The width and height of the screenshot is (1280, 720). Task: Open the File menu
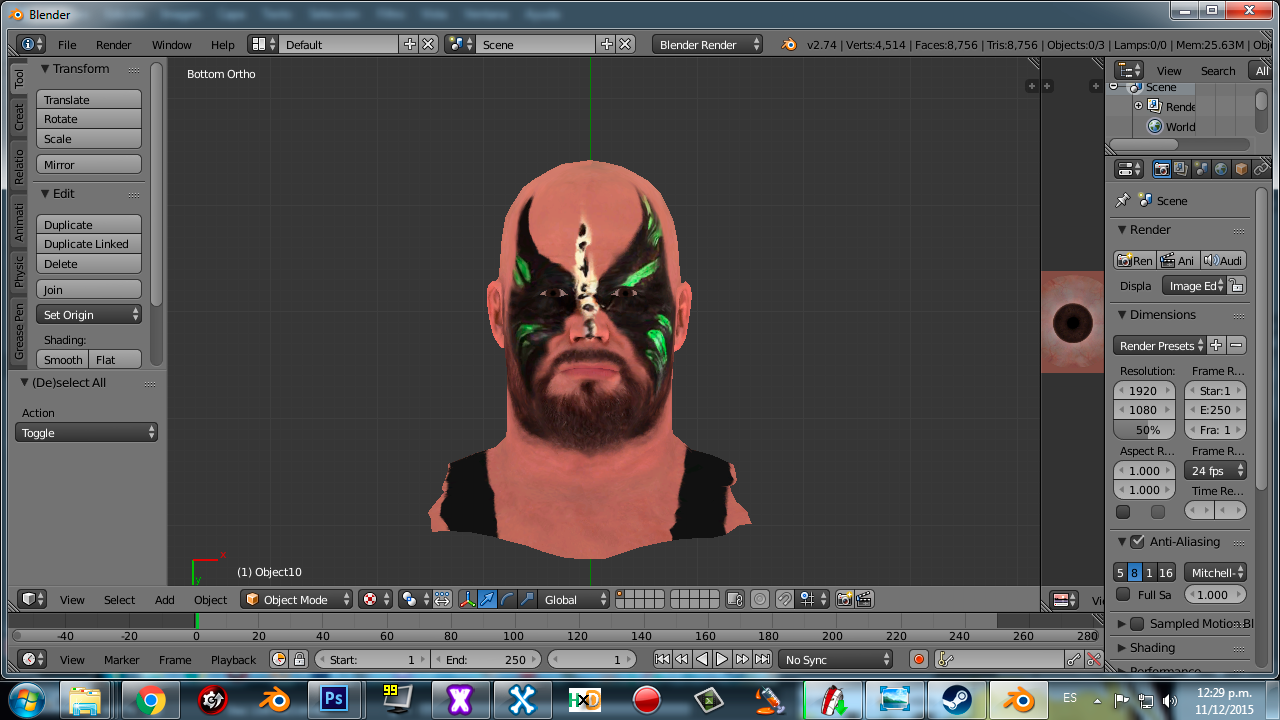point(67,45)
